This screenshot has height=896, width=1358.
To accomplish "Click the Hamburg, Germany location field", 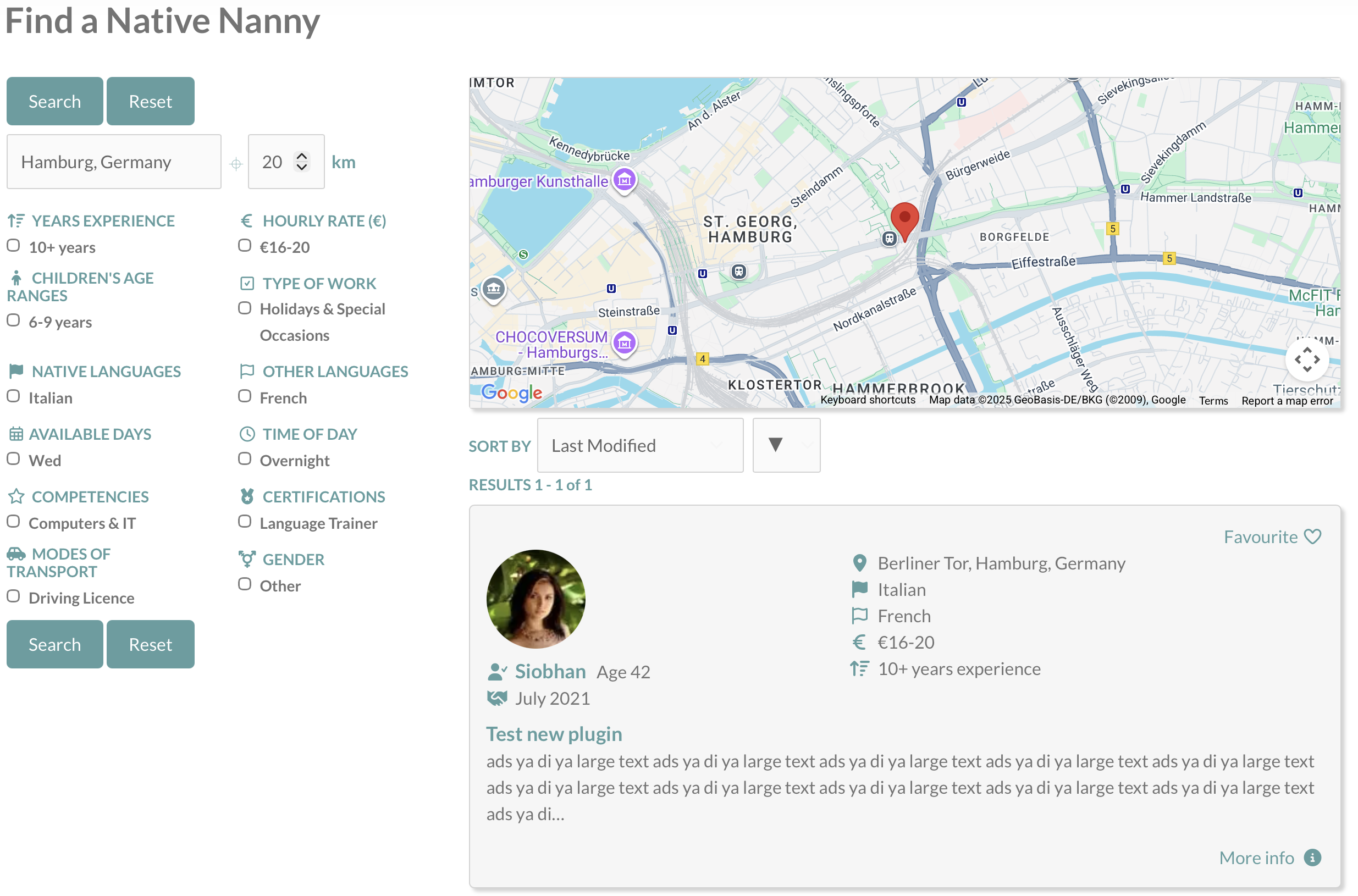I will pos(114,162).
